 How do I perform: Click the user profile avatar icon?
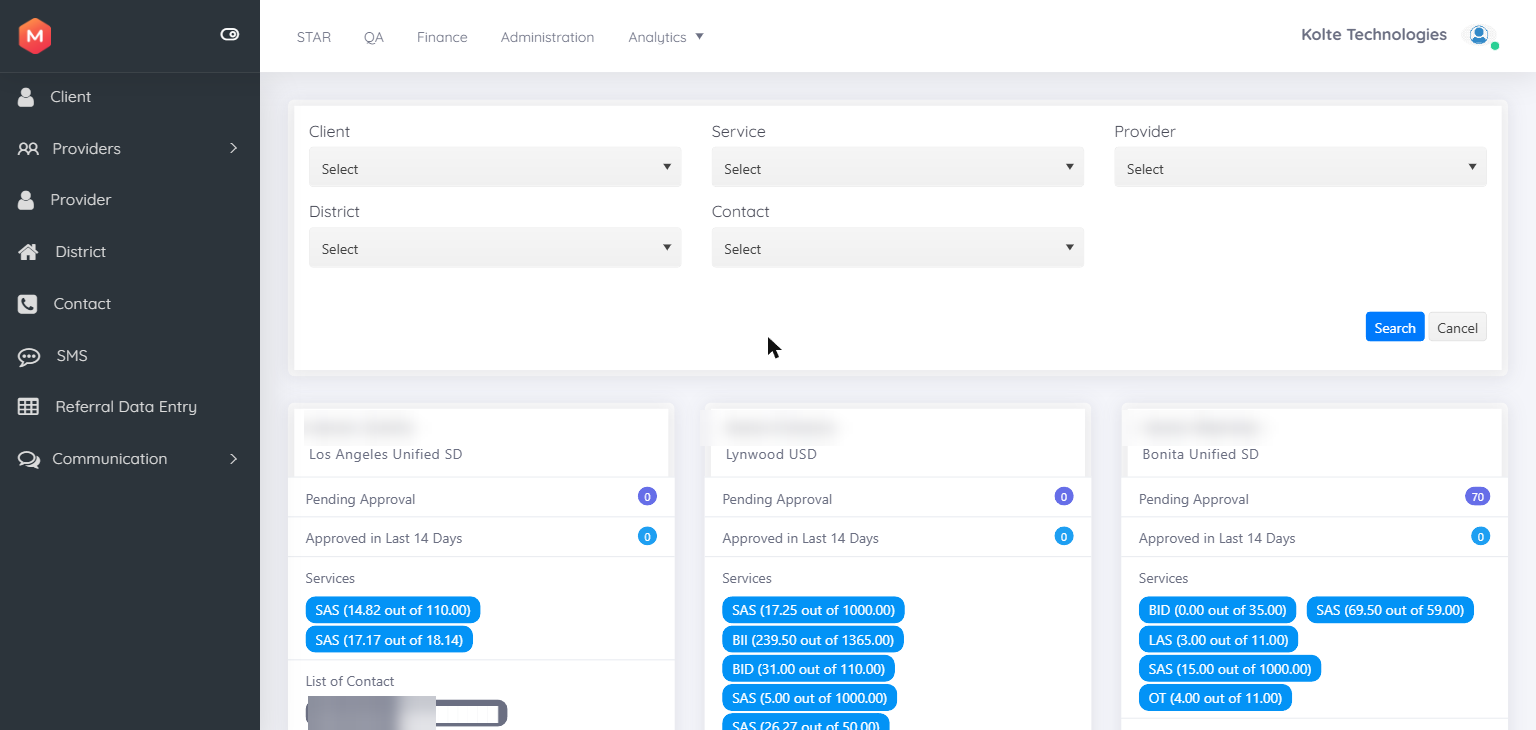[x=1480, y=35]
